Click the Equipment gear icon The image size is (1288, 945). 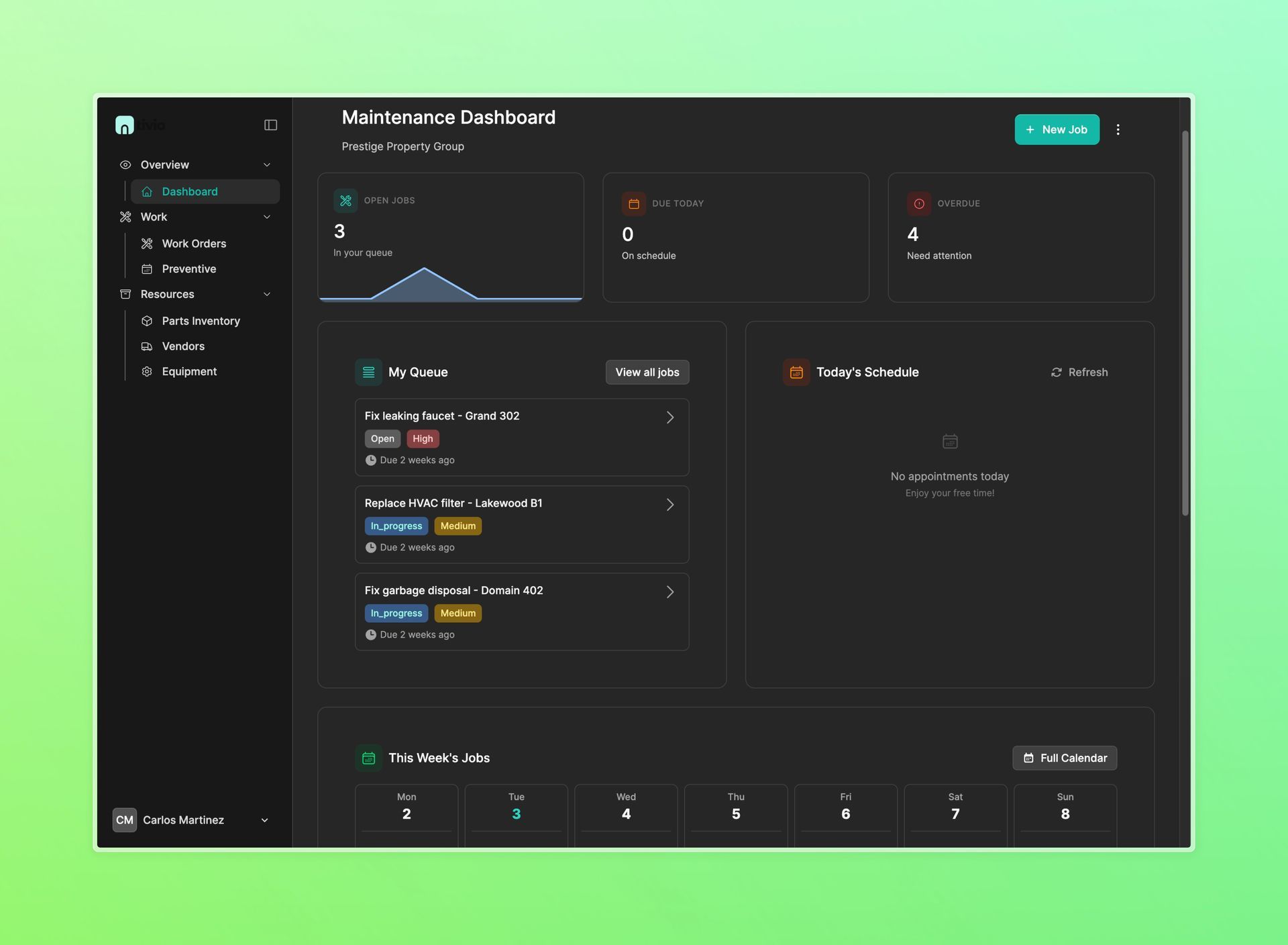coord(148,370)
